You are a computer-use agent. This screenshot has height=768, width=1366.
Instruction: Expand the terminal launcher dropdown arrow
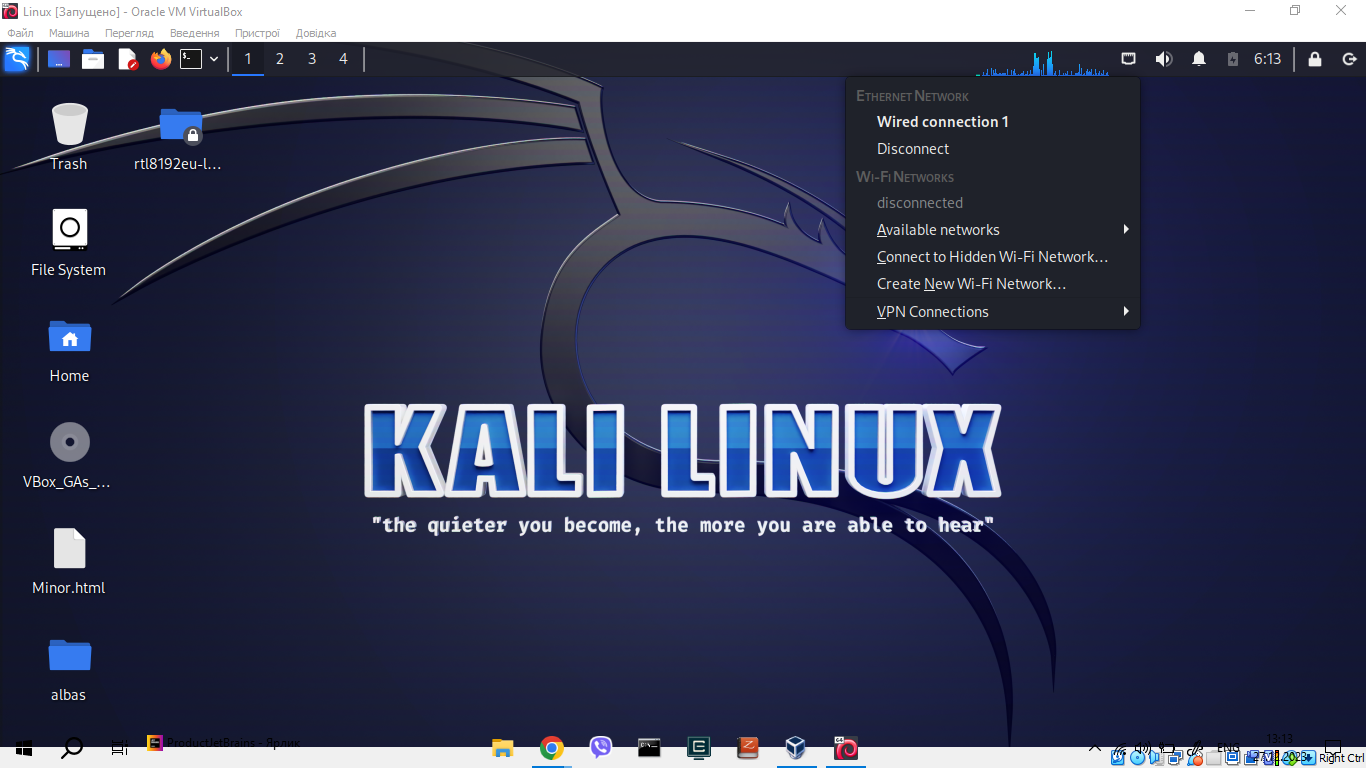214,59
